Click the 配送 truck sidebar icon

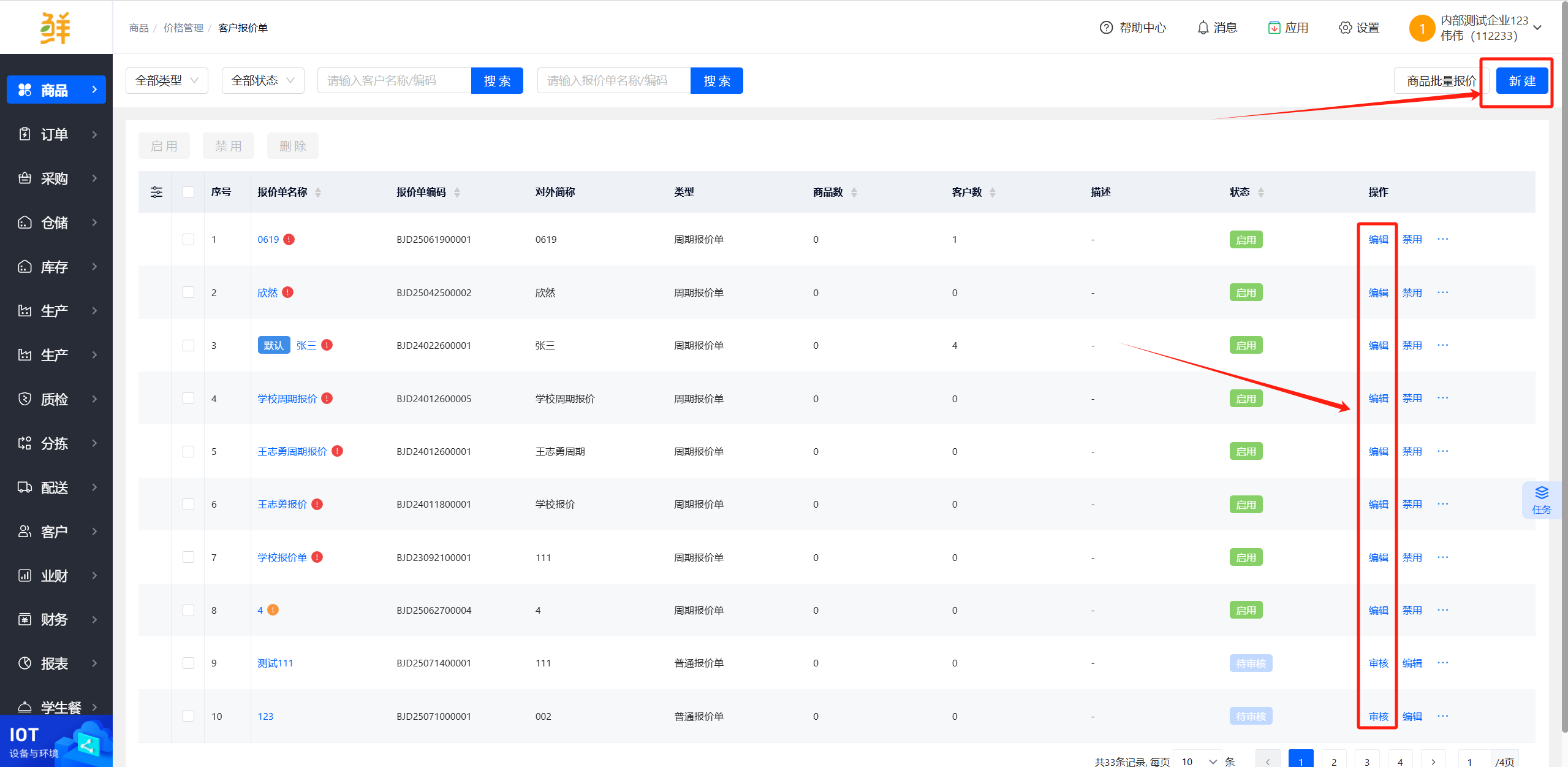coord(25,487)
